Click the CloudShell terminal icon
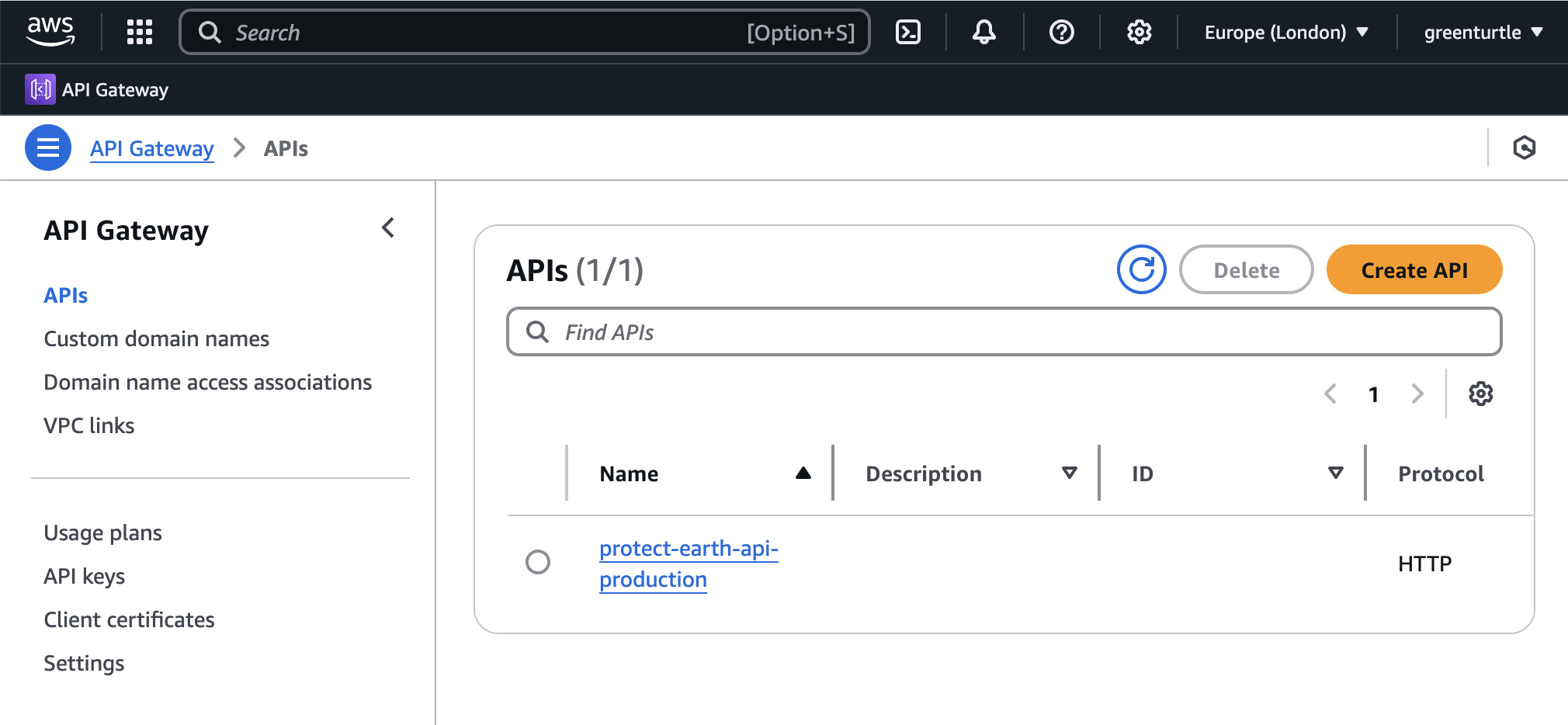The height and width of the screenshot is (725, 1568). click(x=907, y=32)
